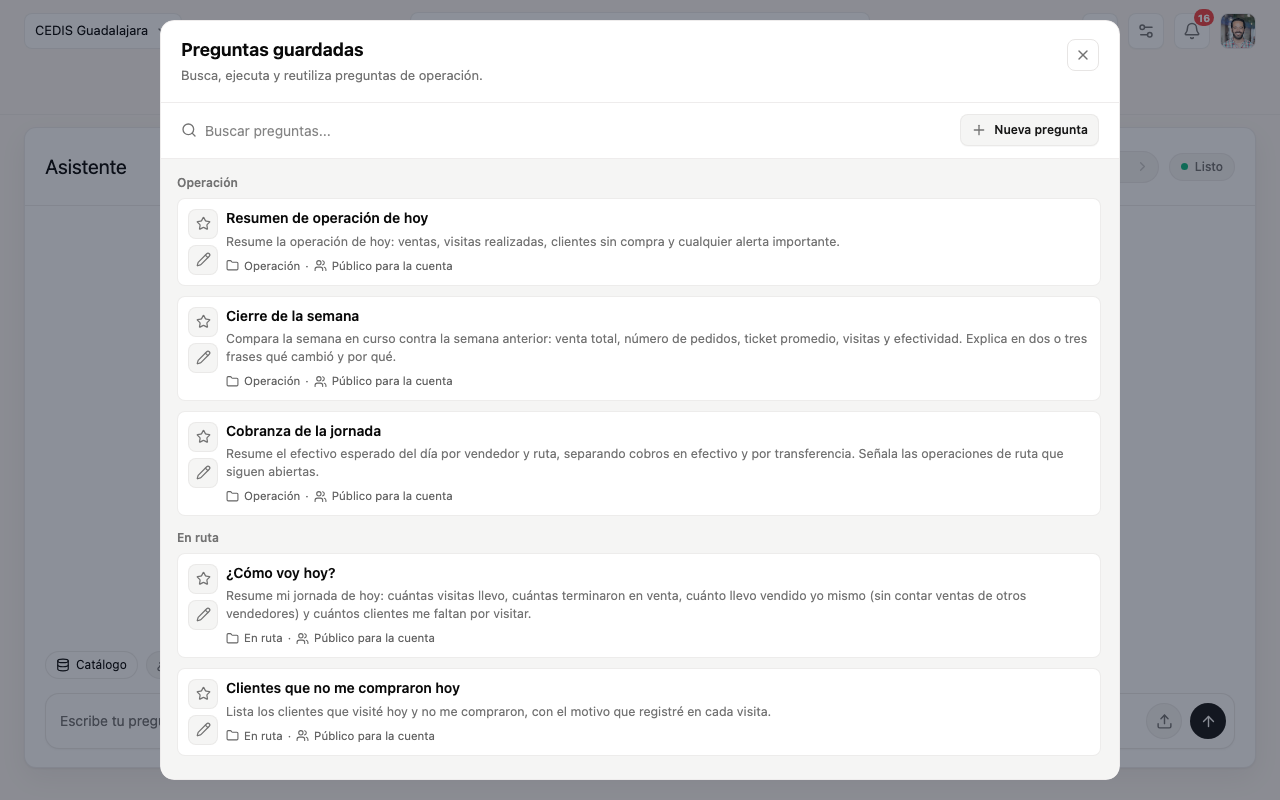Viewport: 1280px width, 800px height.
Task: Star 'Clientes que no me compraron hoy'
Action: click(203, 694)
